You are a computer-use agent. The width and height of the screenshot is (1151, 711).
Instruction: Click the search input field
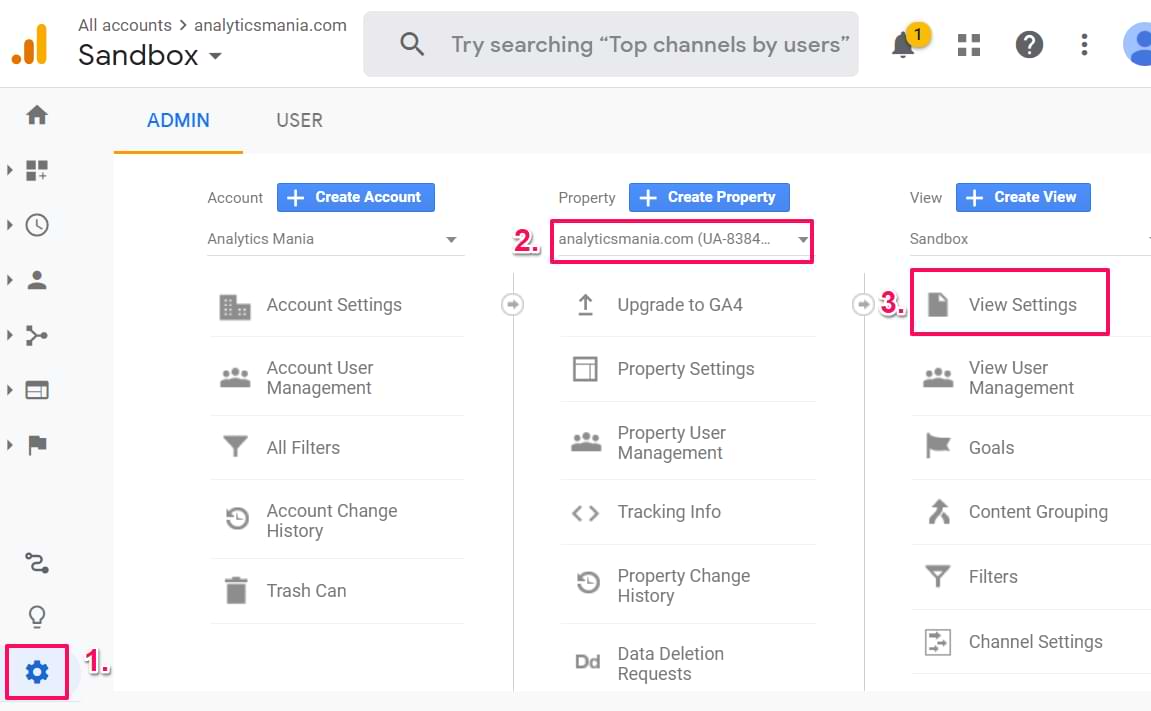(650, 44)
